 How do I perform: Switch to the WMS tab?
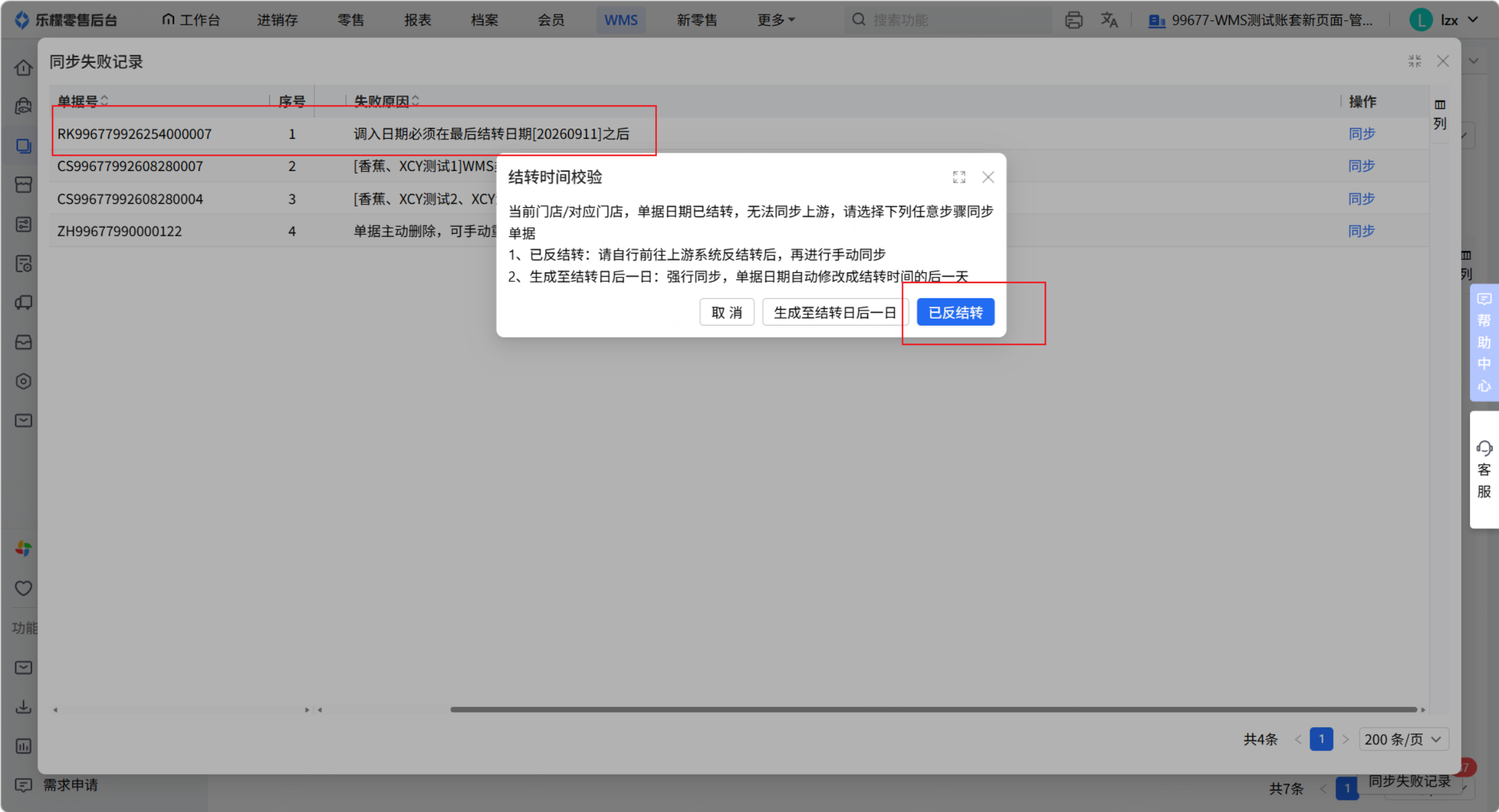point(621,20)
